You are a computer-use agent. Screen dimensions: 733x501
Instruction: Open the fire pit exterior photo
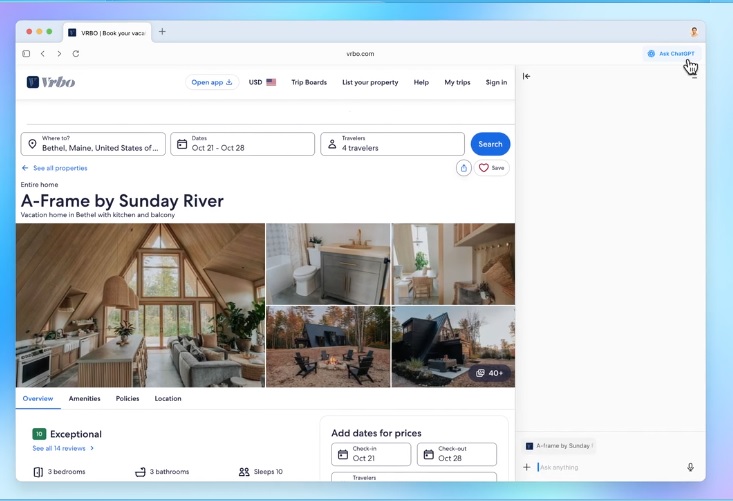[328, 347]
